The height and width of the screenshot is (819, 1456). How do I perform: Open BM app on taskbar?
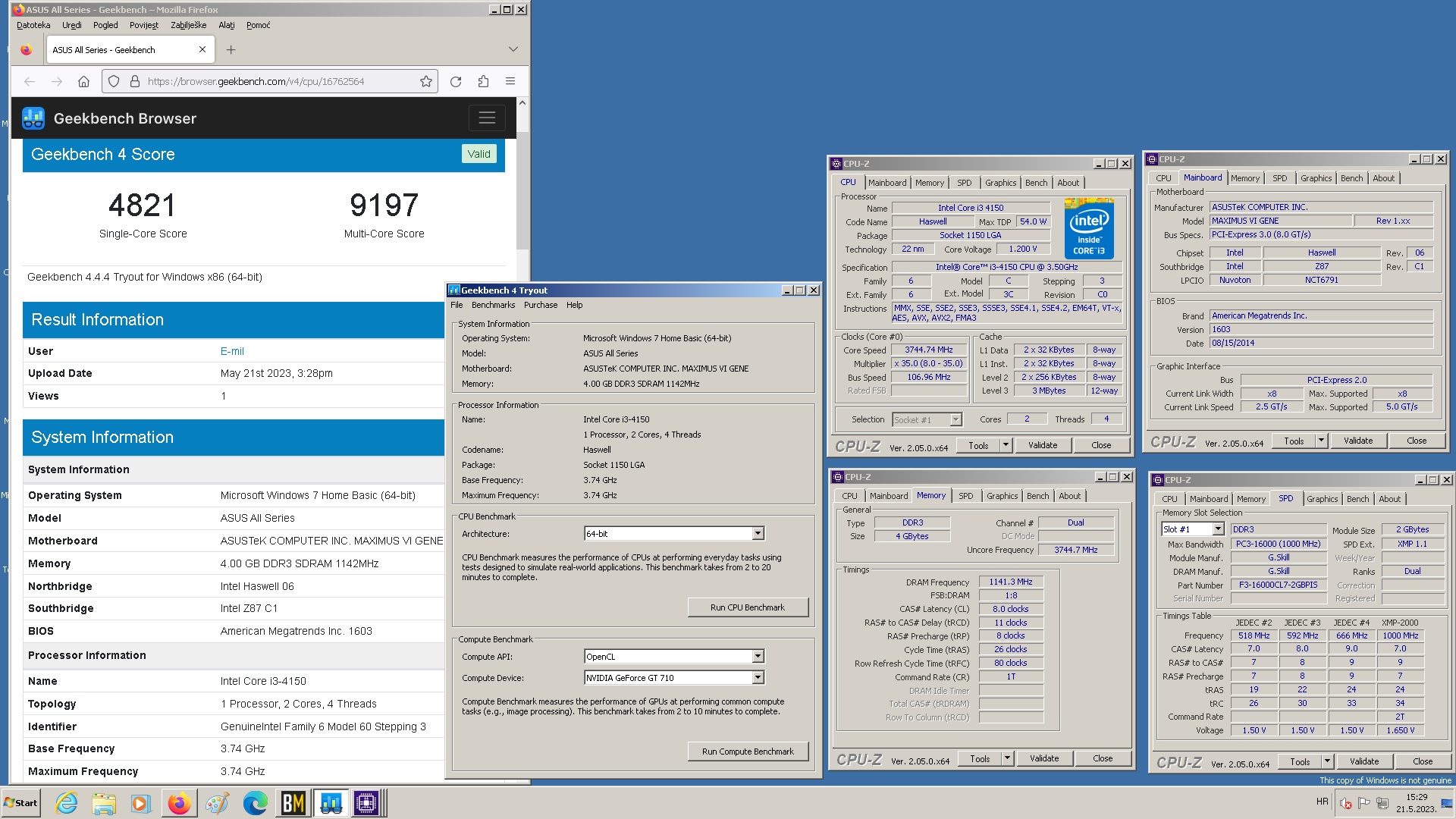click(x=293, y=803)
